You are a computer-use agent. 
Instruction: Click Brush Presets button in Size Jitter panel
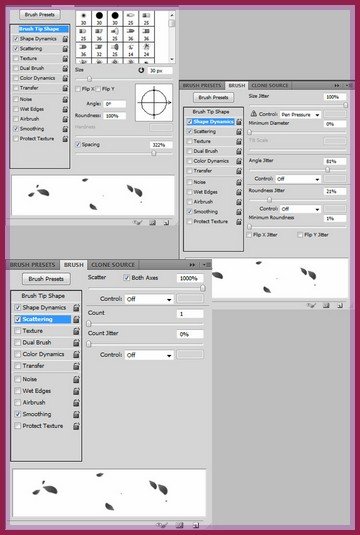tap(213, 98)
